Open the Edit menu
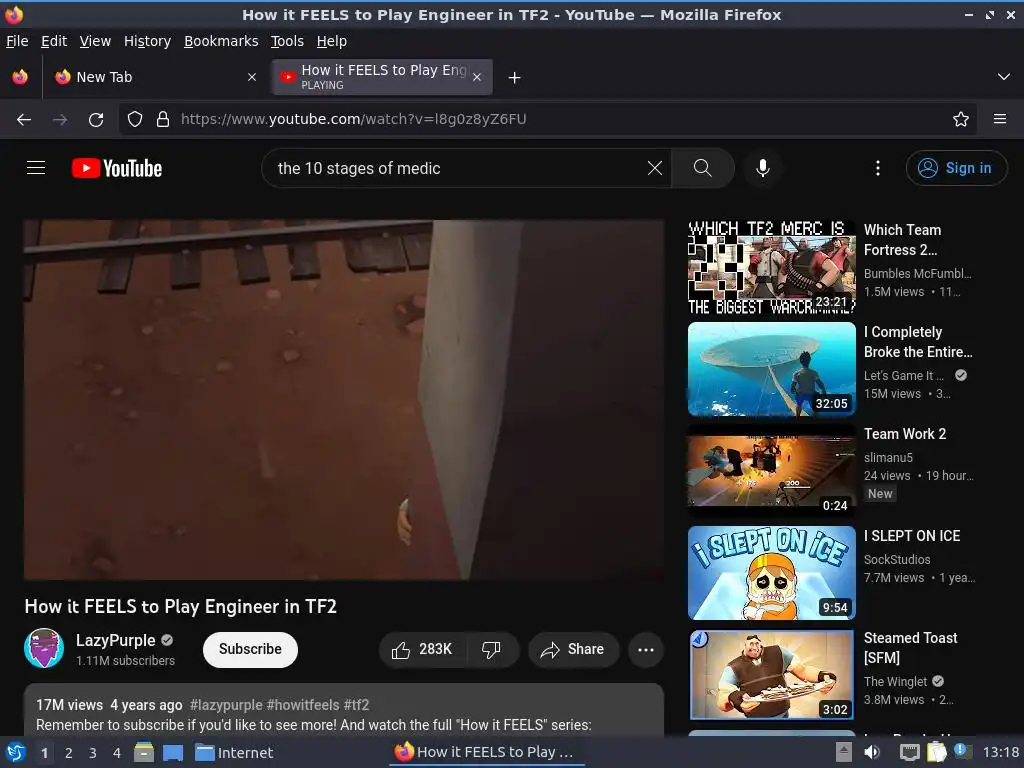Screen dimensions: 1024x768 (54, 41)
